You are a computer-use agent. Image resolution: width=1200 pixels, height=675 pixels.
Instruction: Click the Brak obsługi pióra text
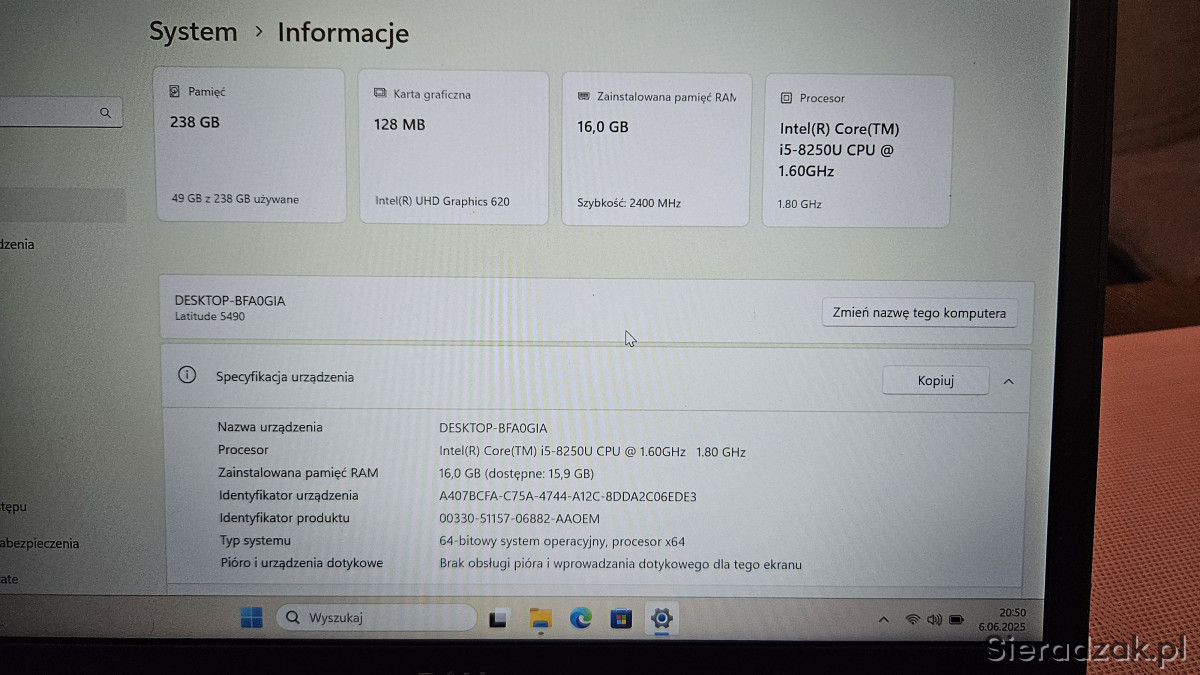[620, 565]
